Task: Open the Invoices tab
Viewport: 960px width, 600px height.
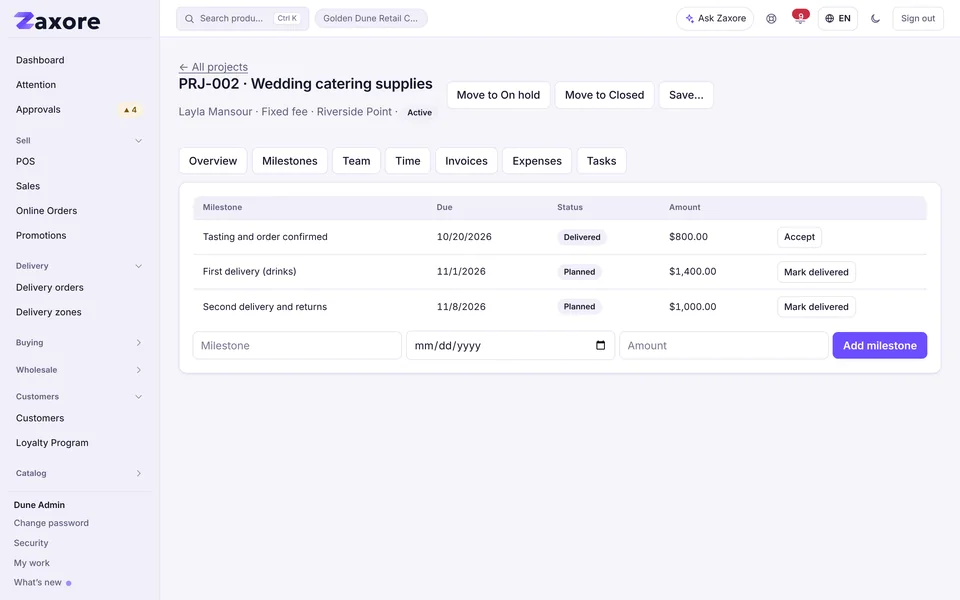Action: click(x=466, y=160)
